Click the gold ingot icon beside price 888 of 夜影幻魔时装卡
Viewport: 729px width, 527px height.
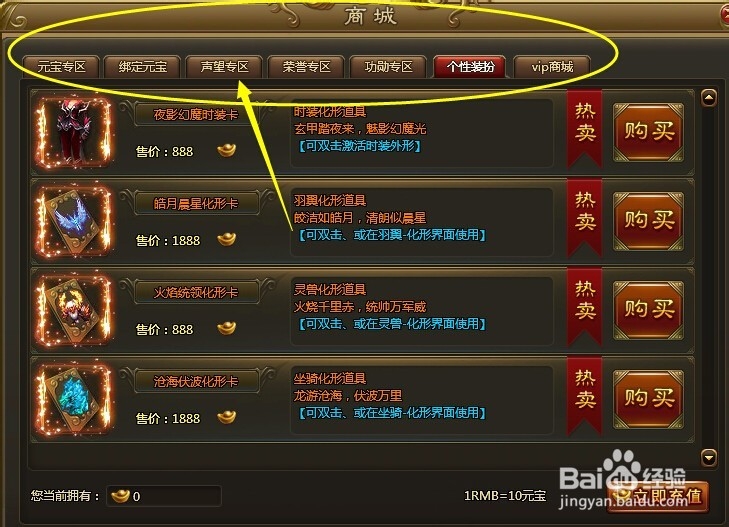(x=227, y=150)
